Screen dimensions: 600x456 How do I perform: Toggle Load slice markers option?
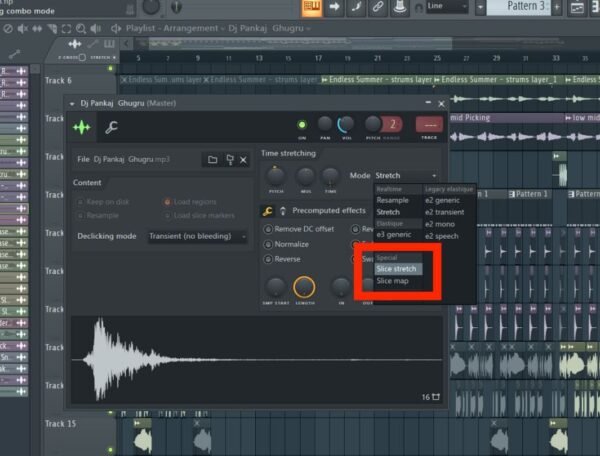tap(199, 215)
